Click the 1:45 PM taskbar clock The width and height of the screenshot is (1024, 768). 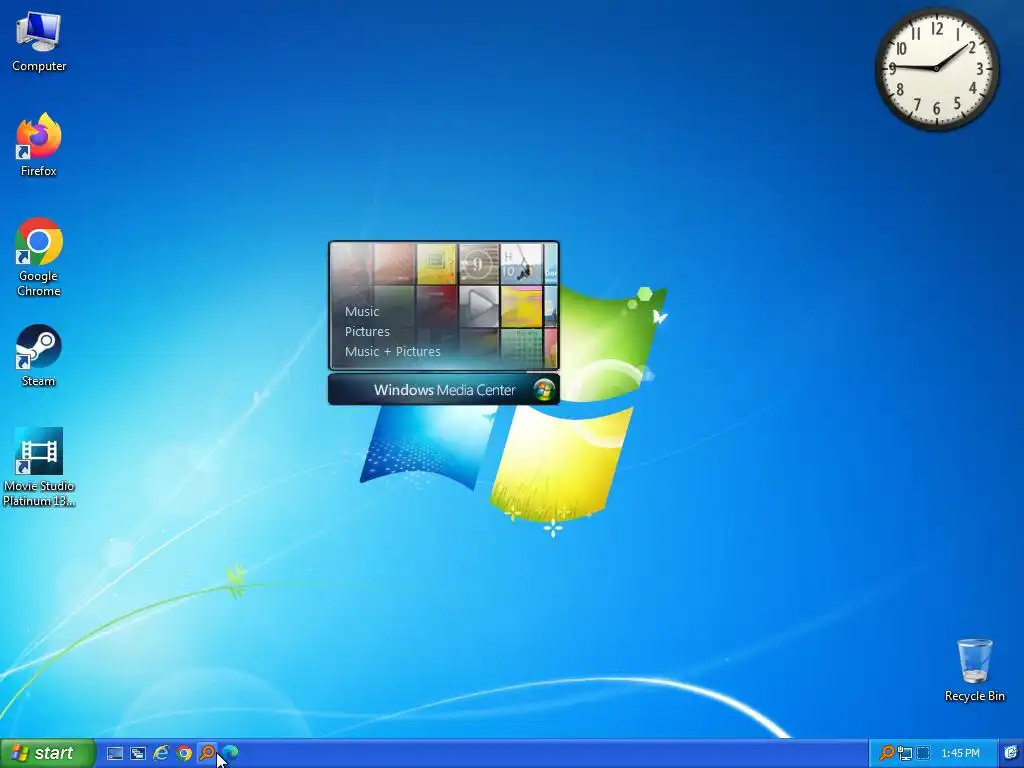(960, 754)
